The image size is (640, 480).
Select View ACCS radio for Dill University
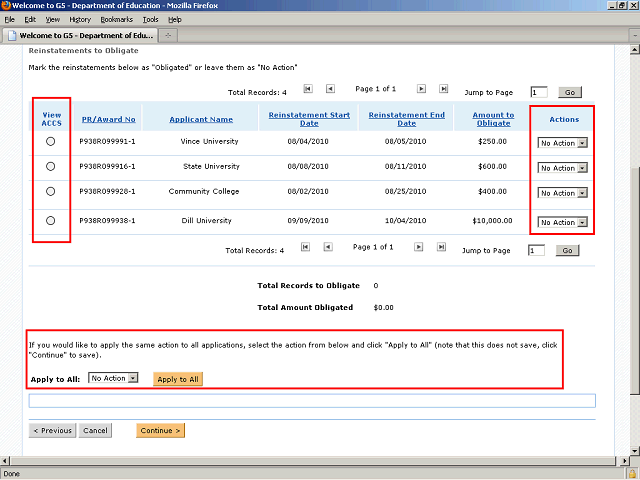51,220
